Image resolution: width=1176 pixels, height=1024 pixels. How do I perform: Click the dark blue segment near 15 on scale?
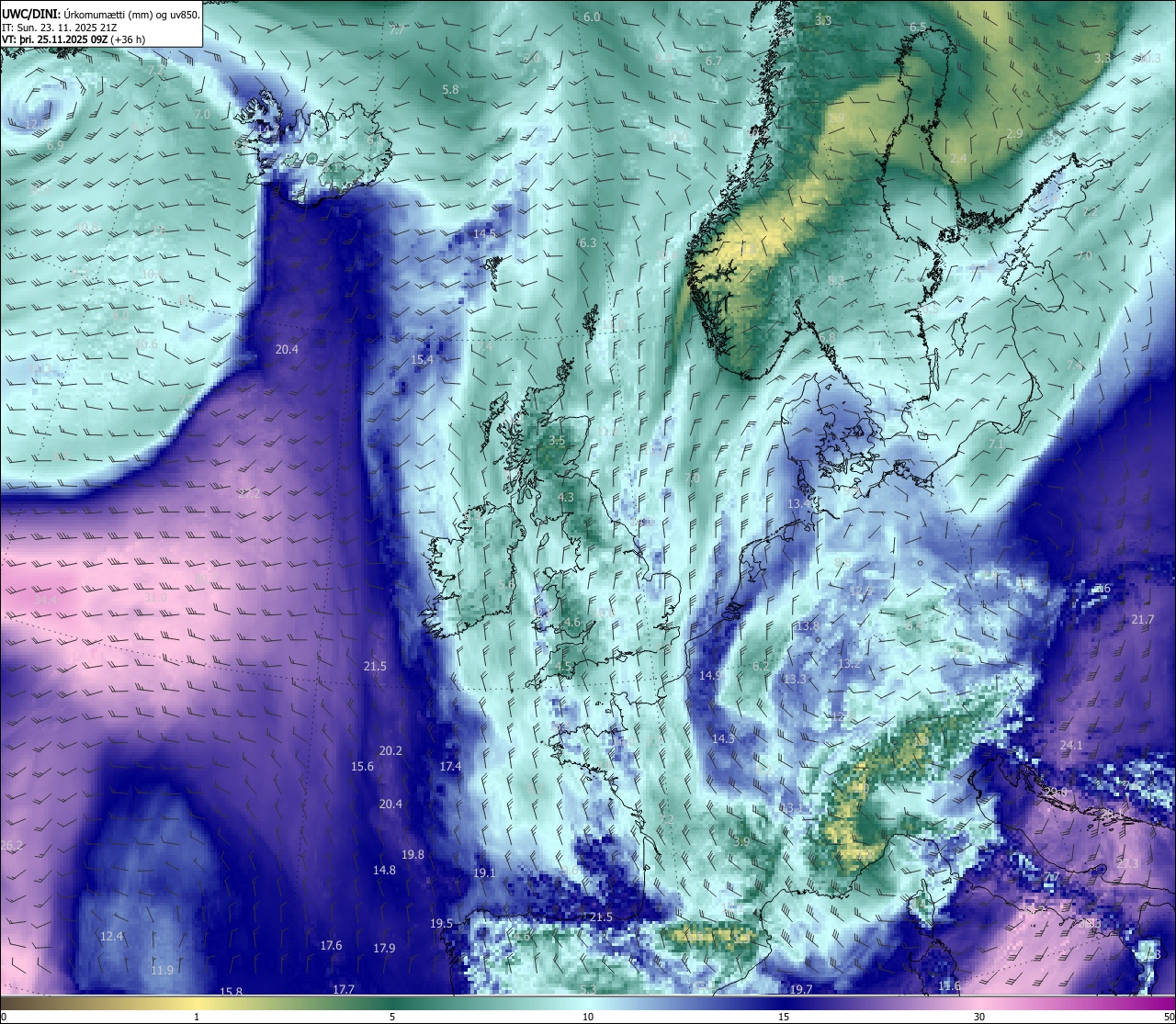784,1002
